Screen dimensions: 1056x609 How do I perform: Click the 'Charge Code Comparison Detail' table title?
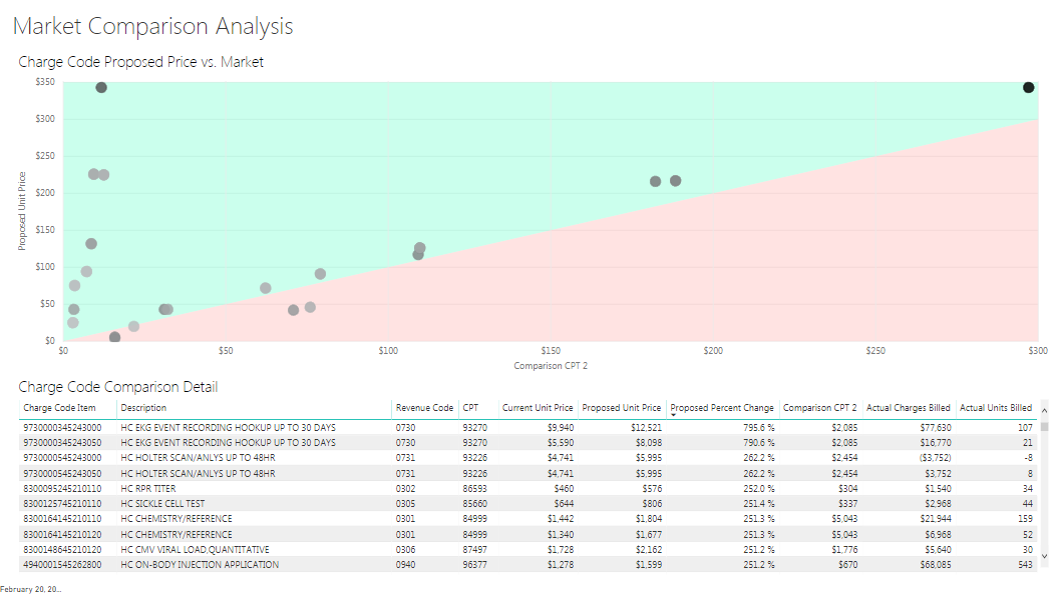point(118,387)
